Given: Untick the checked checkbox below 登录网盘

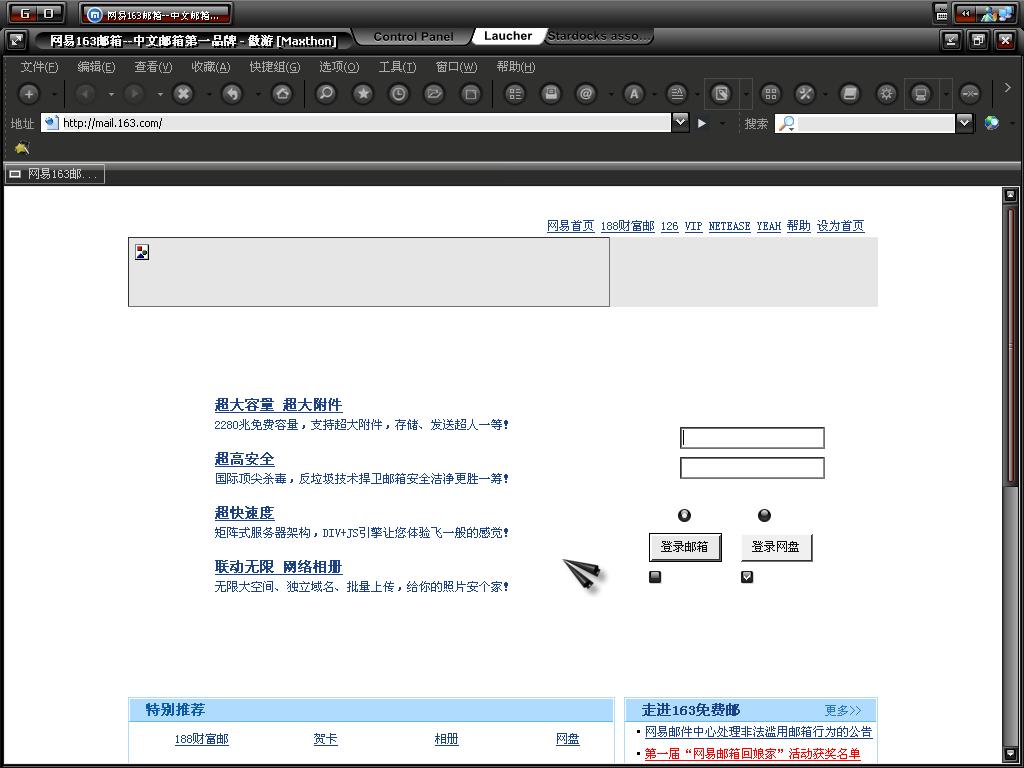Looking at the screenshot, I should tap(747, 577).
